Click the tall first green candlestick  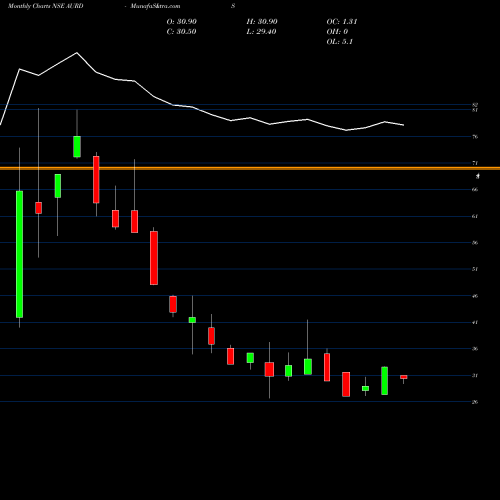20,254
